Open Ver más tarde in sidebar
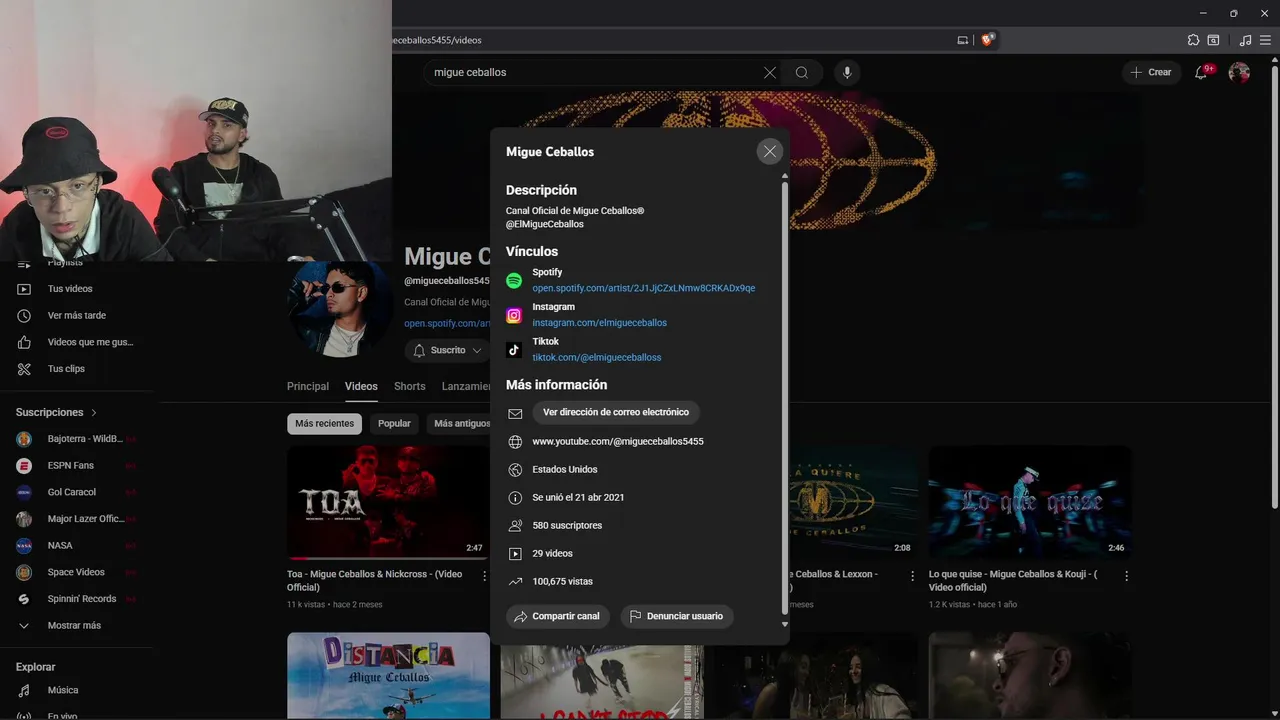1280x720 pixels. pos(76,315)
